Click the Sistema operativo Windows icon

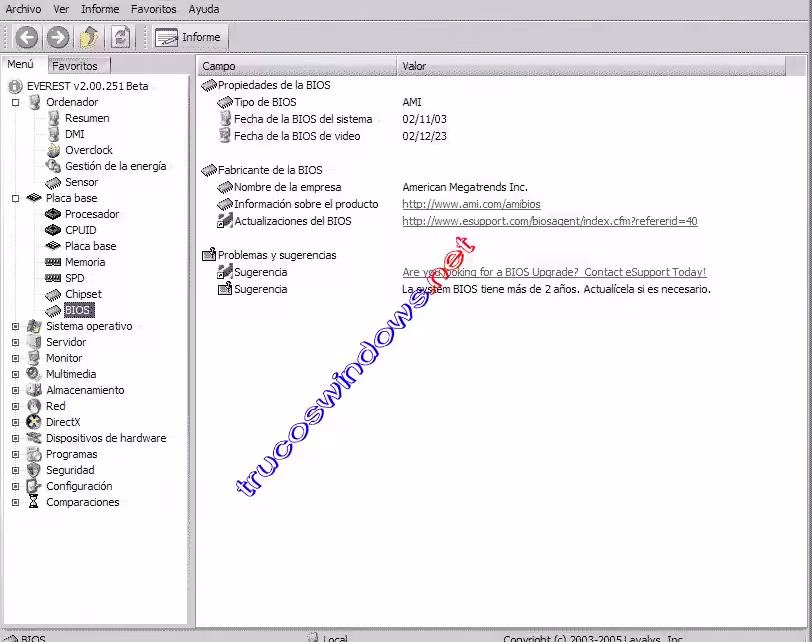[34, 326]
